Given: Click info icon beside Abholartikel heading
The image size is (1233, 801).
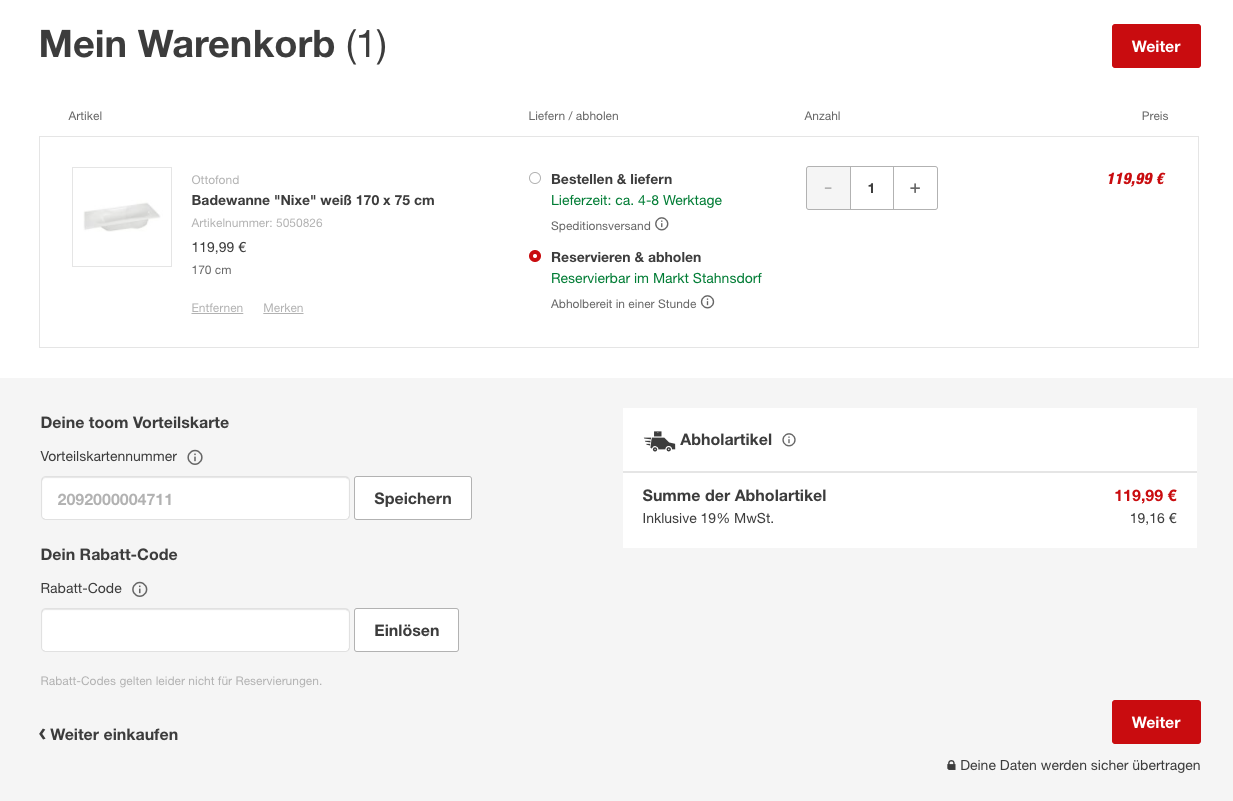Looking at the screenshot, I should coord(789,440).
